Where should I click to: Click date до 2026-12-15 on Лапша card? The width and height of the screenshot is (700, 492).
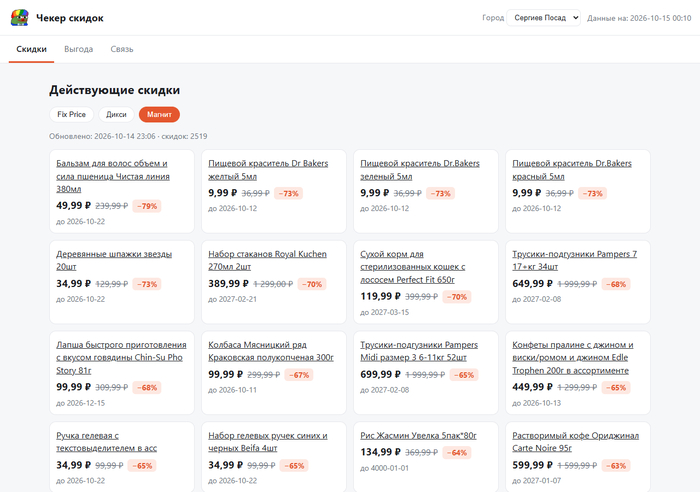click(80, 403)
